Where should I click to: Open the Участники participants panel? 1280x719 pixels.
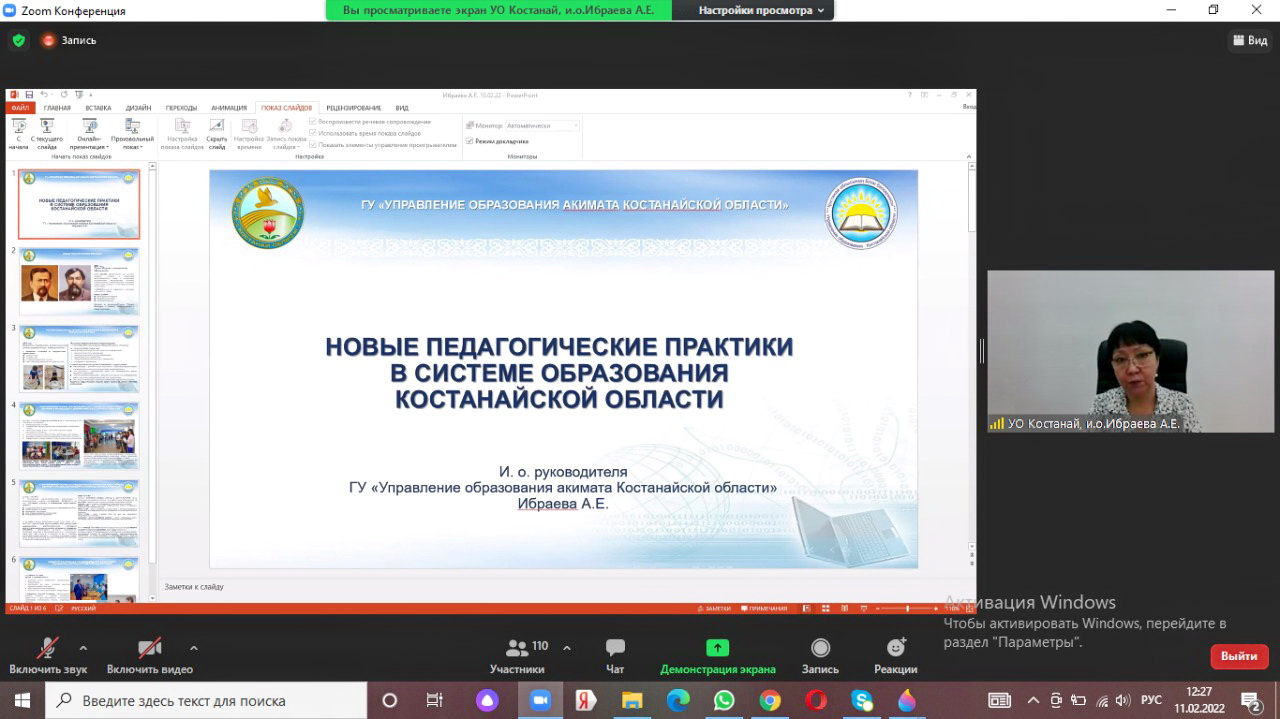tap(517, 655)
